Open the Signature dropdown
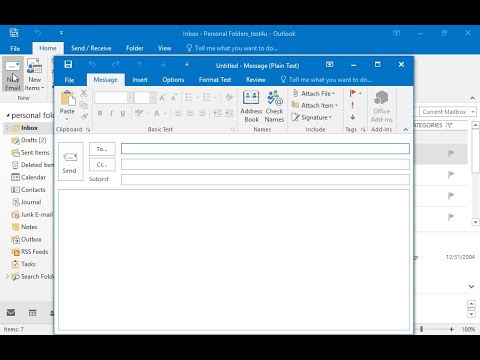 312,117
